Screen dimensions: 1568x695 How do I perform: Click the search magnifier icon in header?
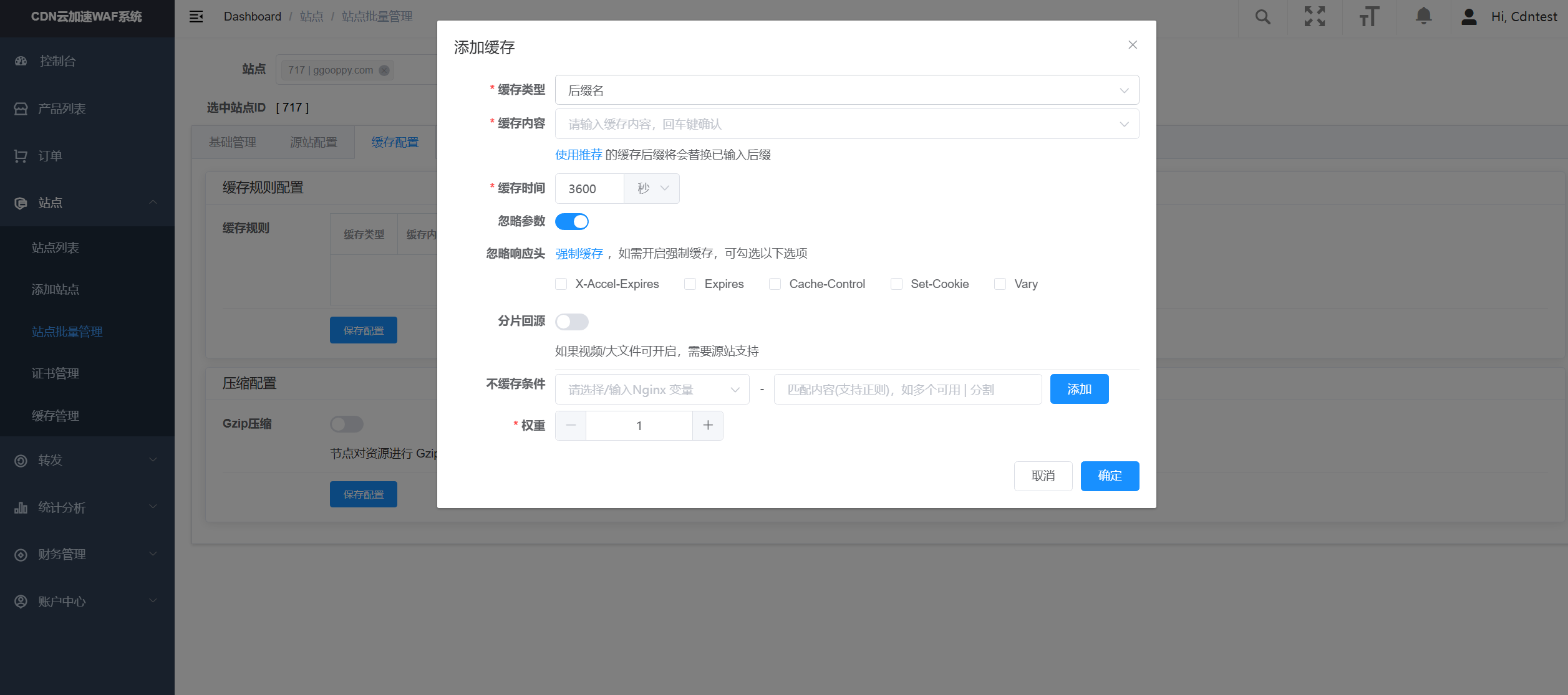pos(1262,17)
